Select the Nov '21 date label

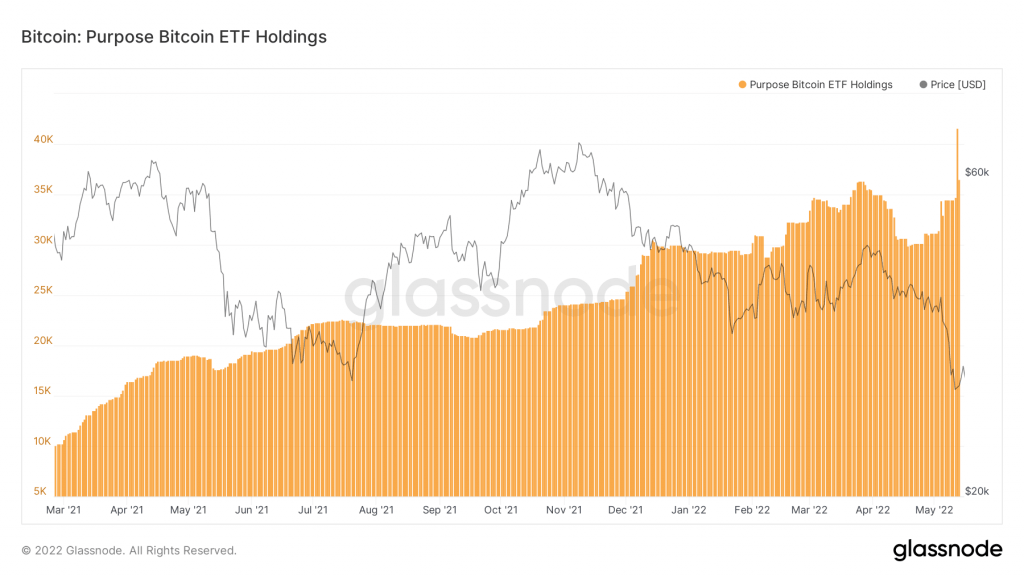click(564, 510)
